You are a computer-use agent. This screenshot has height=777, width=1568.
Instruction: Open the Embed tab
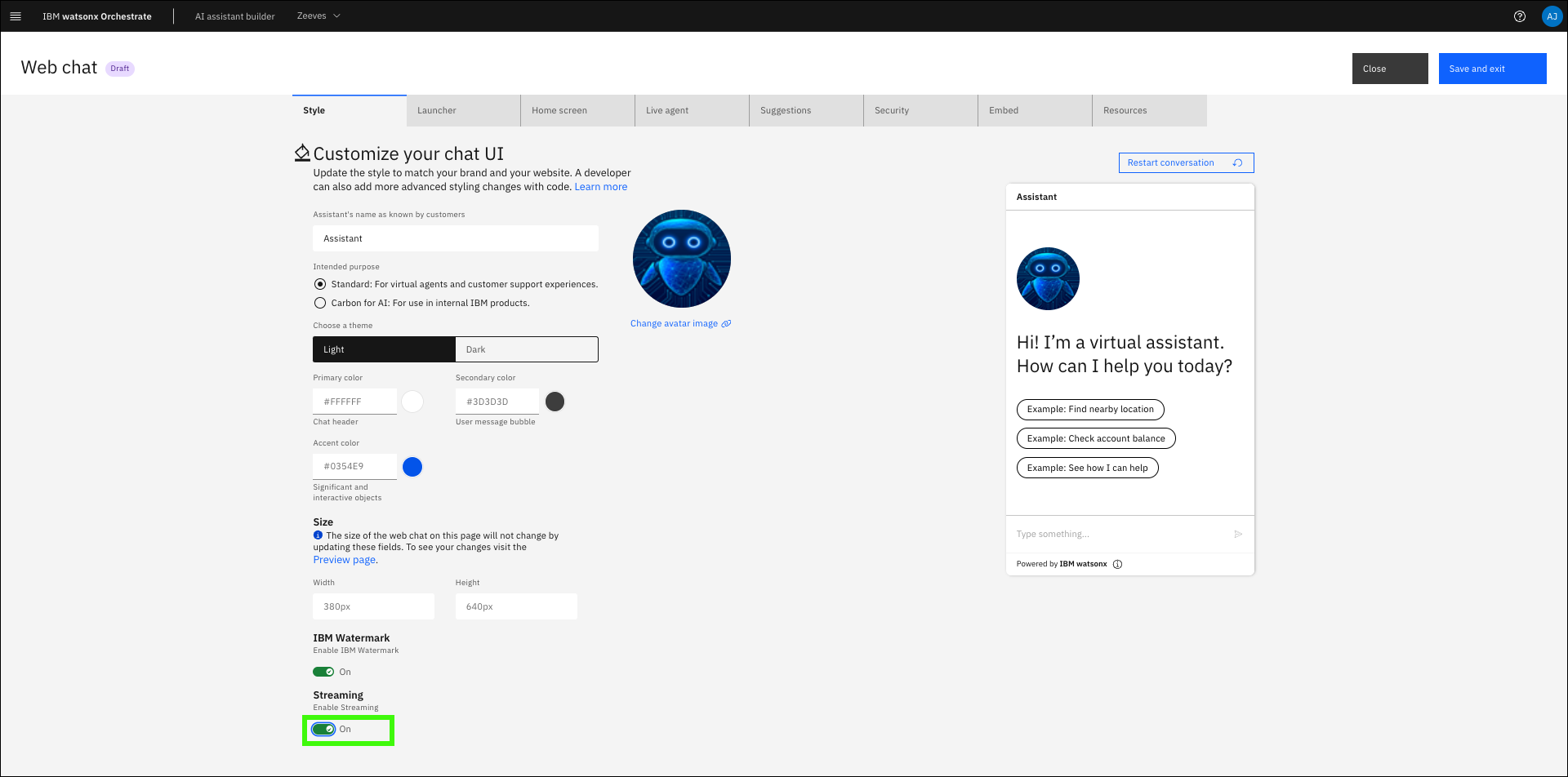click(x=1034, y=111)
